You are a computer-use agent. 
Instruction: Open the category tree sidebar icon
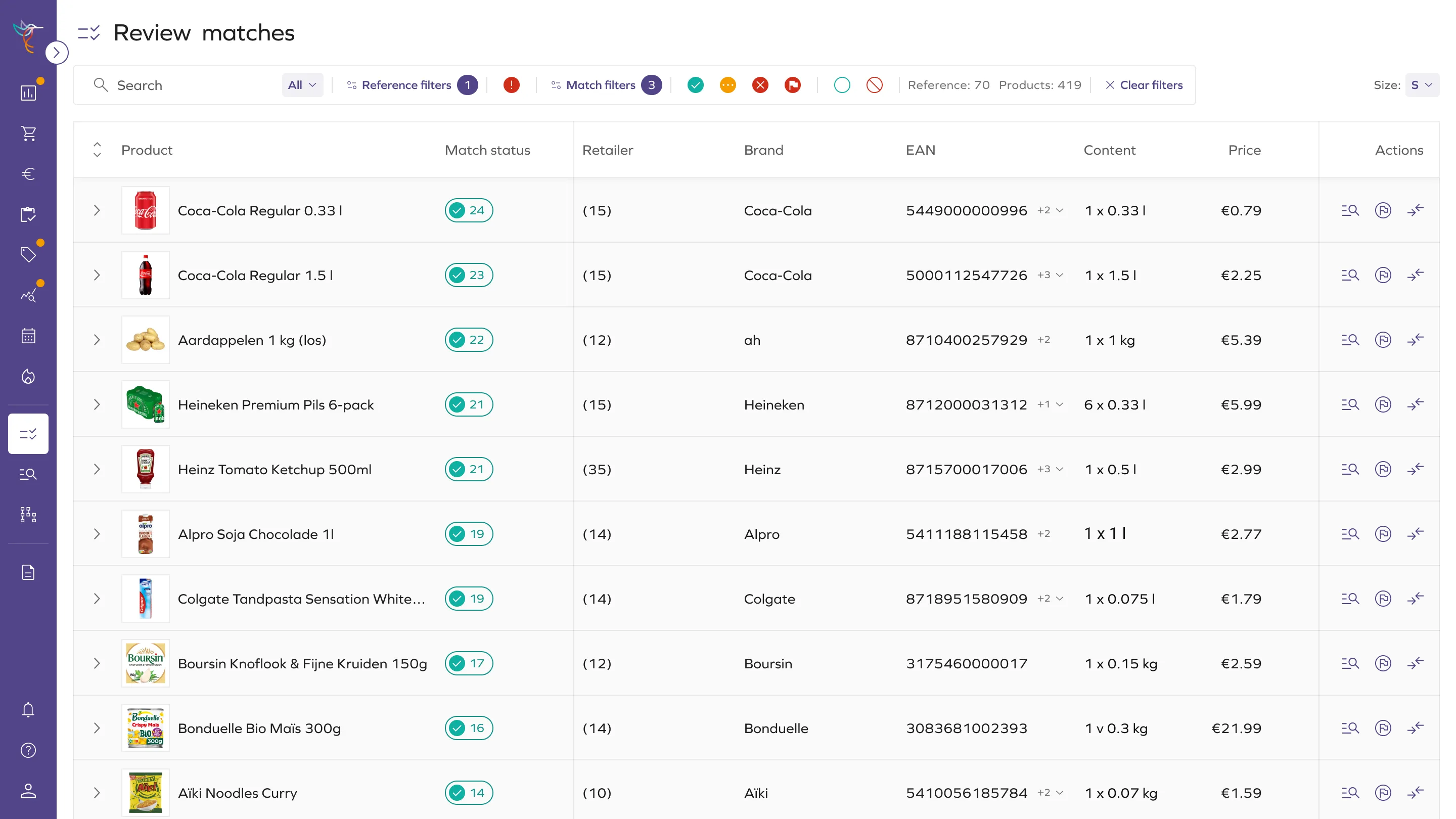28,515
